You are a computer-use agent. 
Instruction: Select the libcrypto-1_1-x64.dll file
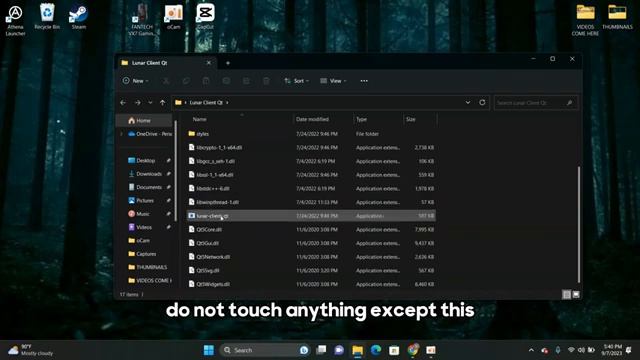(x=311, y=147)
